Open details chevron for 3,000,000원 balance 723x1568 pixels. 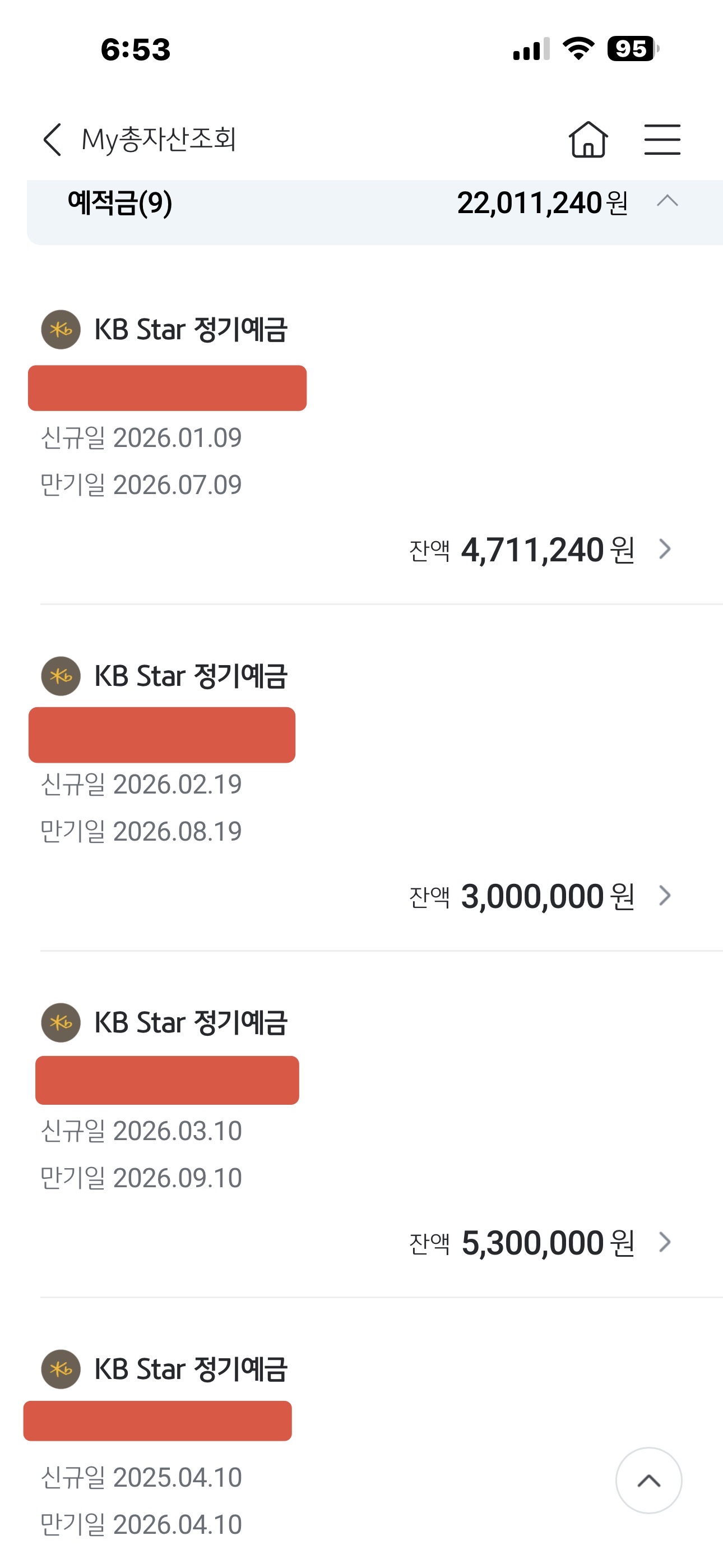coord(665,896)
